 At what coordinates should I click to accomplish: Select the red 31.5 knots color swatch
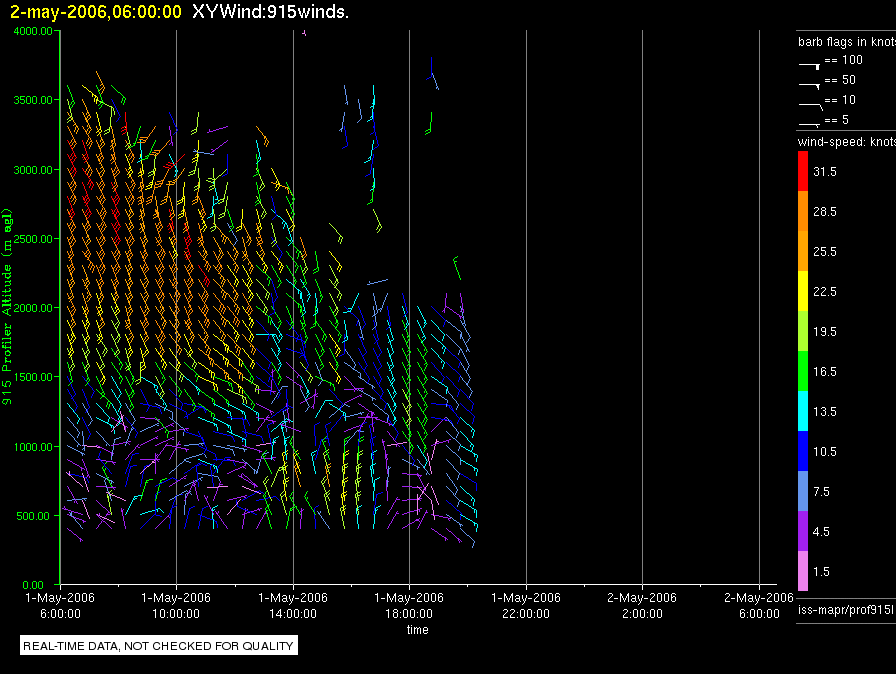click(x=803, y=172)
